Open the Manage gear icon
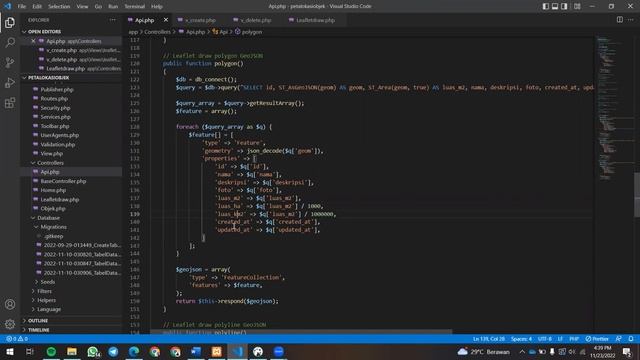640x360 pixels. 10,324
